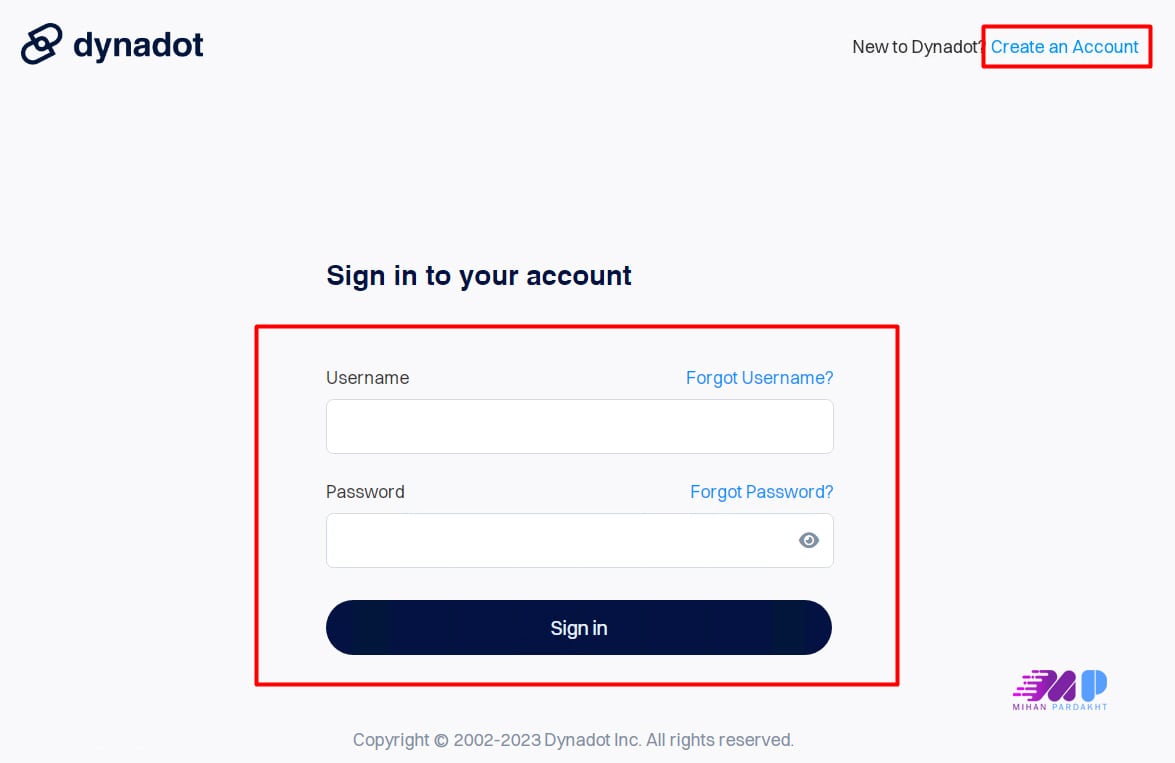1175x763 pixels.
Task: Focus the Username input field
Action: click(579, 427)
